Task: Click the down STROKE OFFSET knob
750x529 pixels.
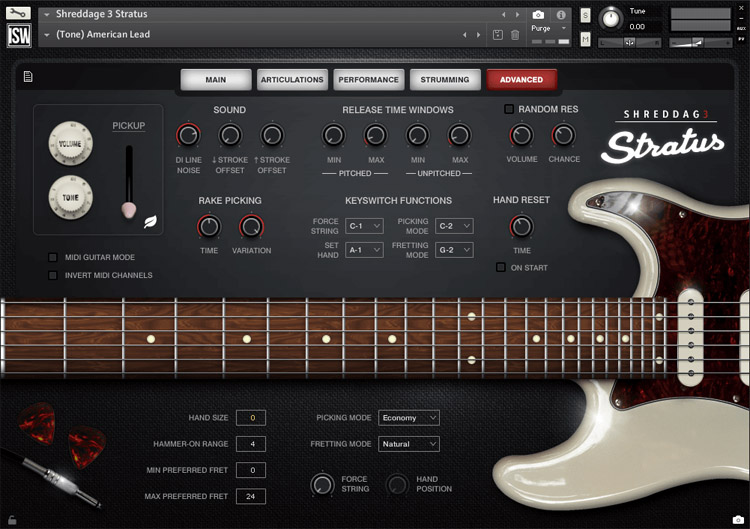Action: pyautogui.click(x=230, y=135)
